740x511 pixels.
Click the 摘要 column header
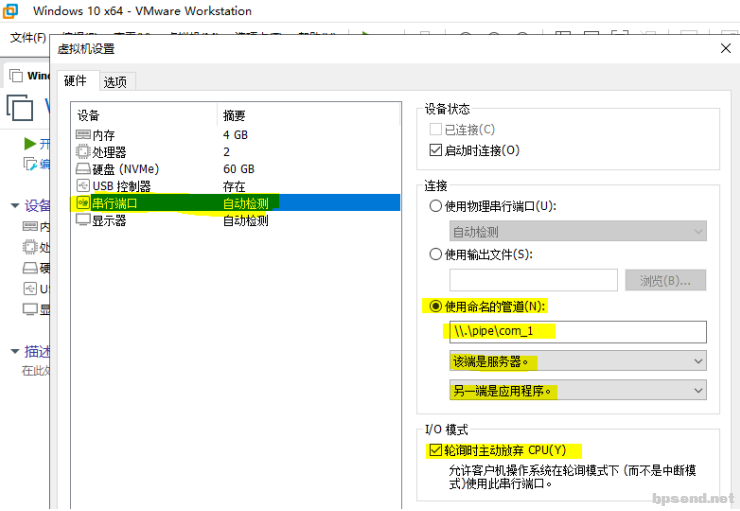click(234, 115)
